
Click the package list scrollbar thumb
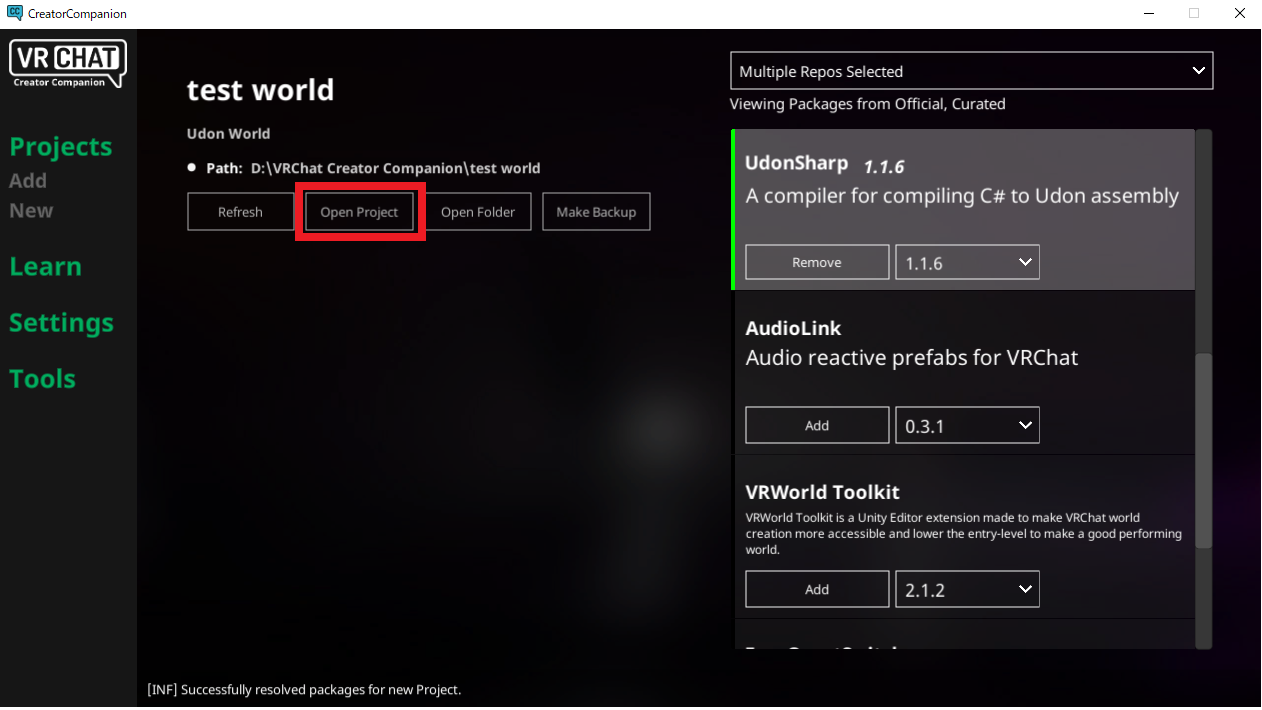[1204, 450]
